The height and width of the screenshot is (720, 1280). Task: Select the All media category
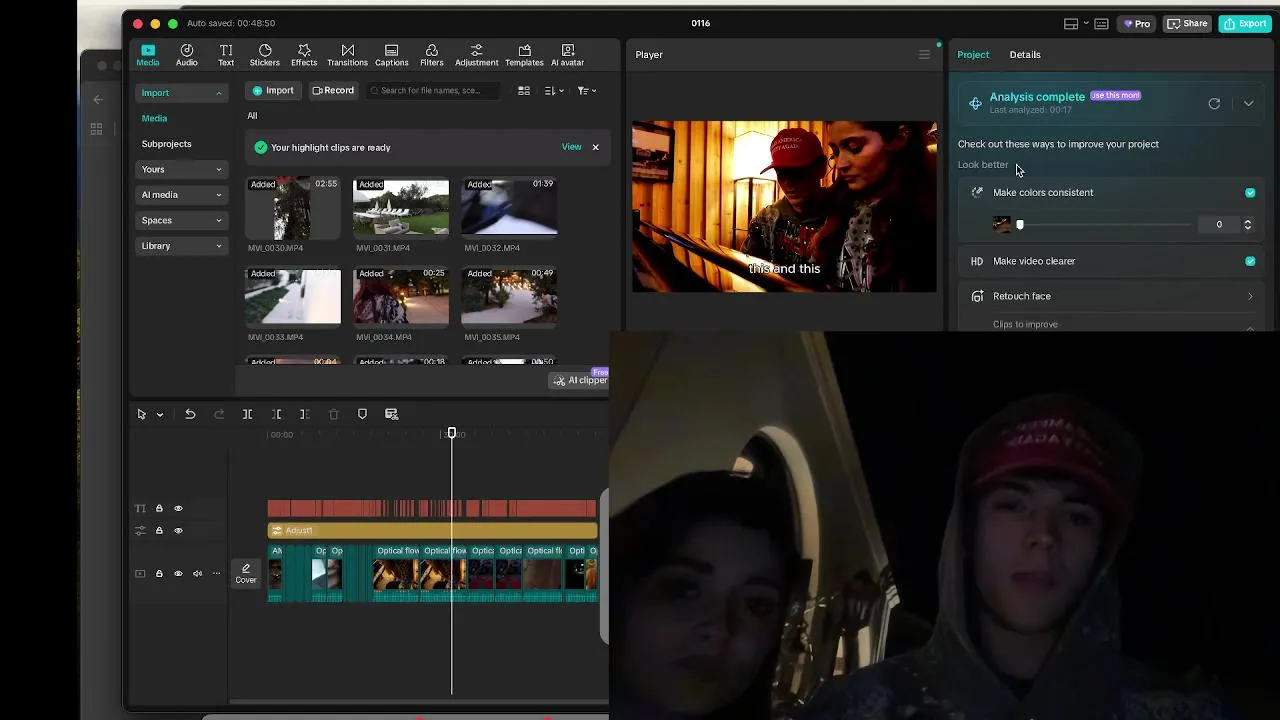point(252,116)
